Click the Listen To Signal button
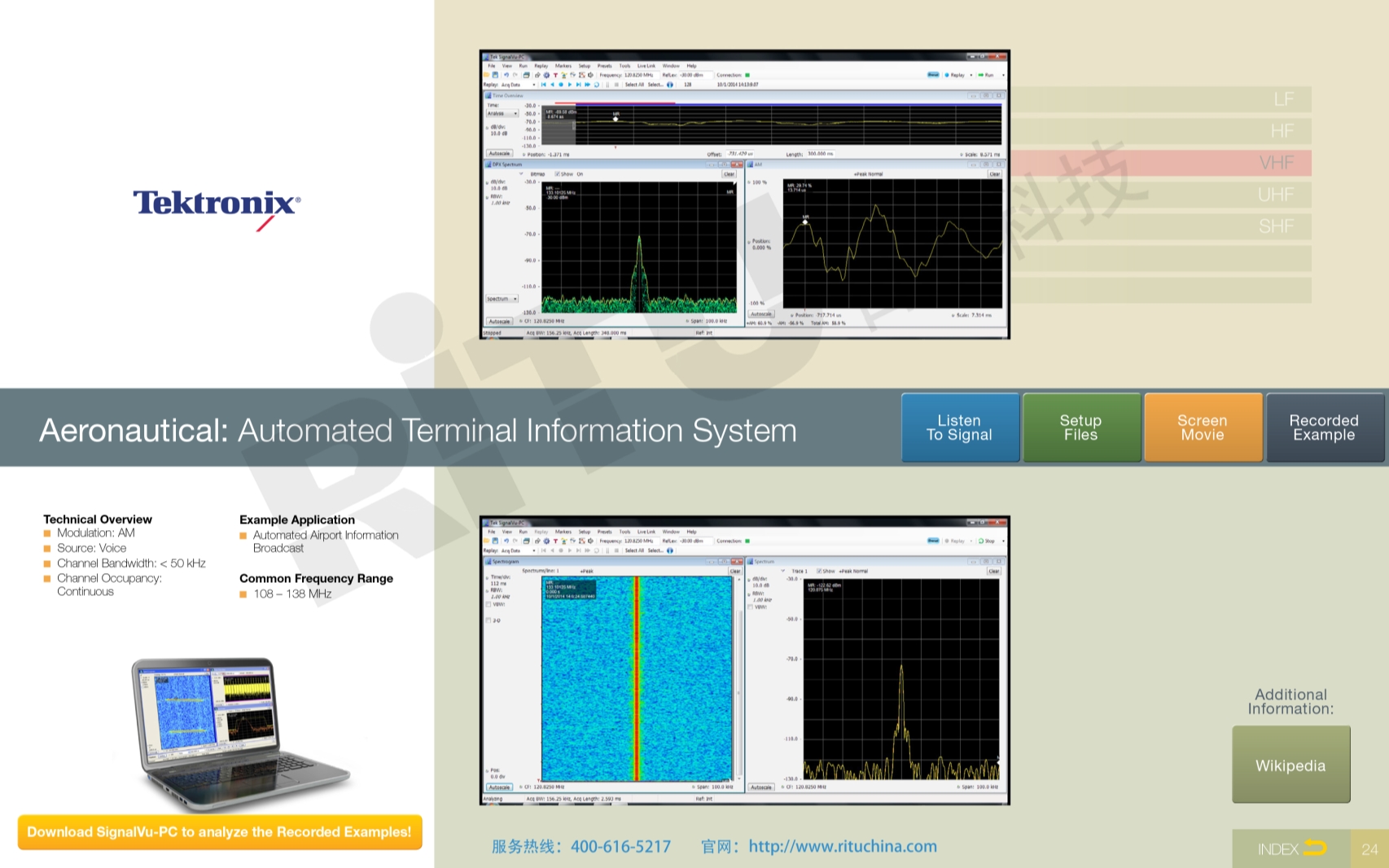 click(959, 427)
